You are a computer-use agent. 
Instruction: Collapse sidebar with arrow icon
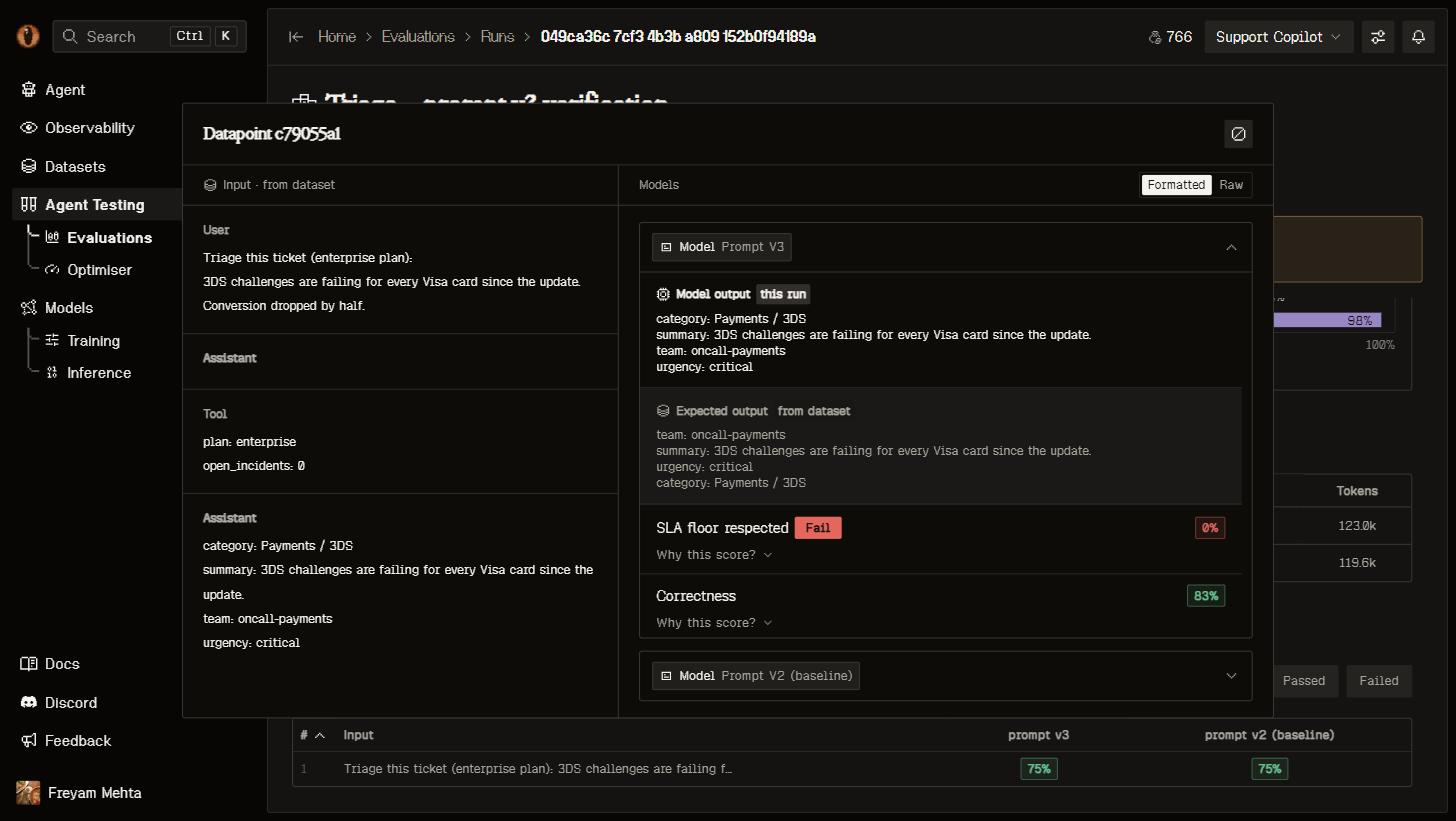pyautogui.click(x=296, y=37)
